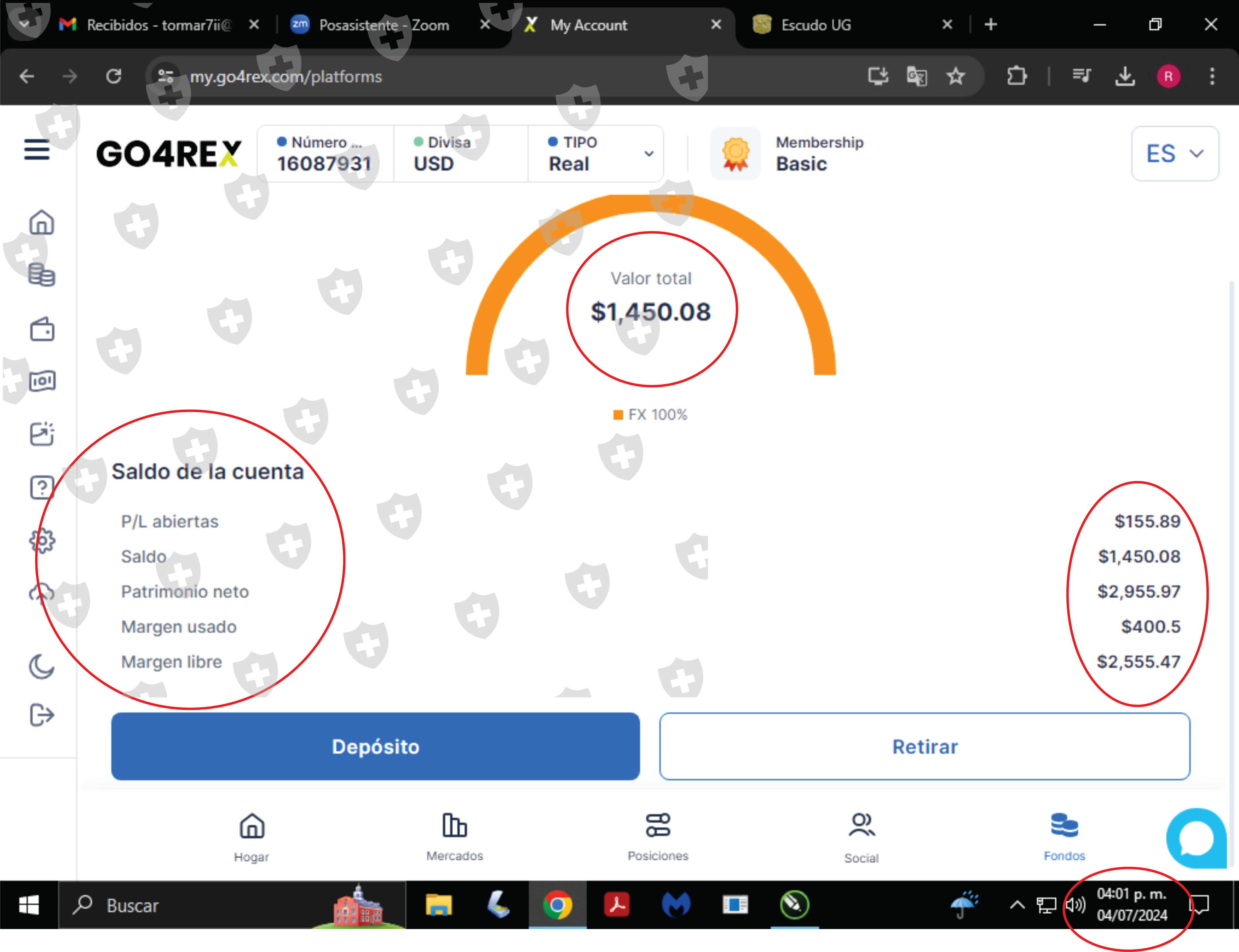Screen dimensions: 1239x952
Task: Toggle dark mode moon icon
Action: tap(41, 666)
